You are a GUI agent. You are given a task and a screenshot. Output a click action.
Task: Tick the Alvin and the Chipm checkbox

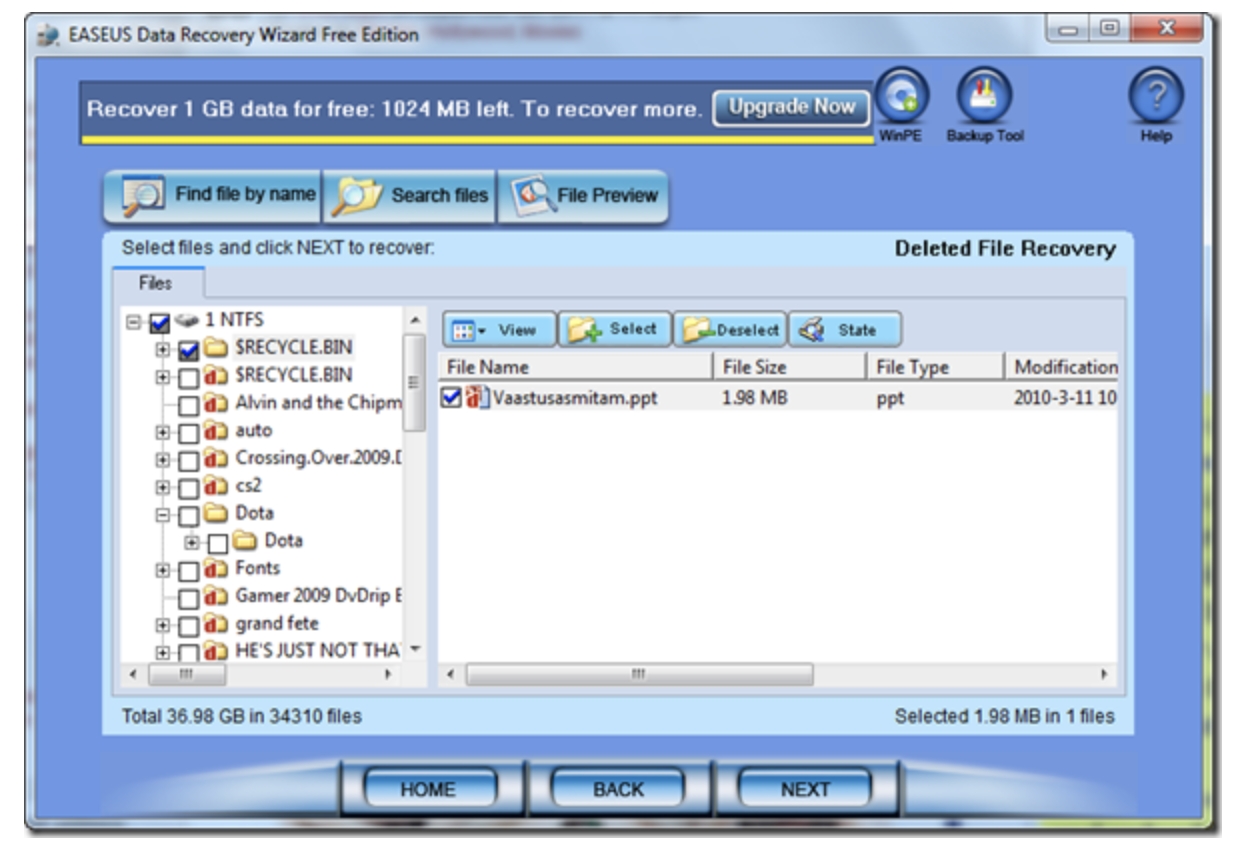pos(188,406)
